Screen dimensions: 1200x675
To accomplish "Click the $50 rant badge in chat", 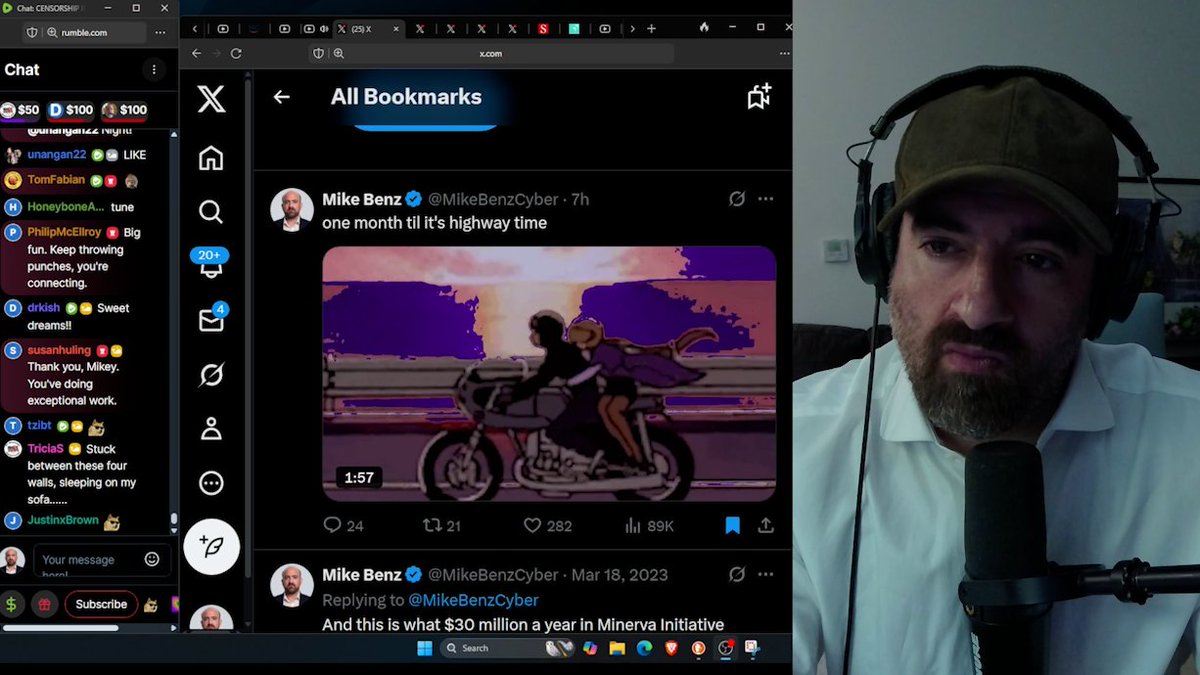I will coord(21,110).
